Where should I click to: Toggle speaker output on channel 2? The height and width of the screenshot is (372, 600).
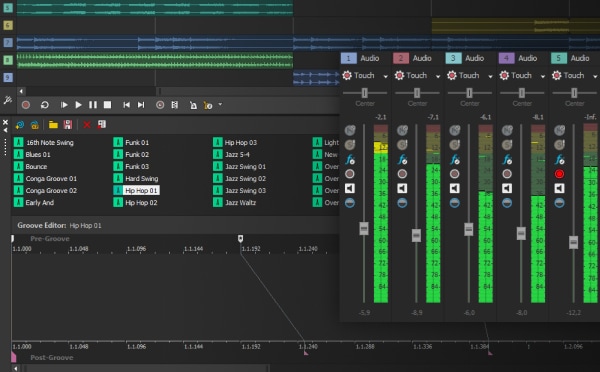(402, 188)
